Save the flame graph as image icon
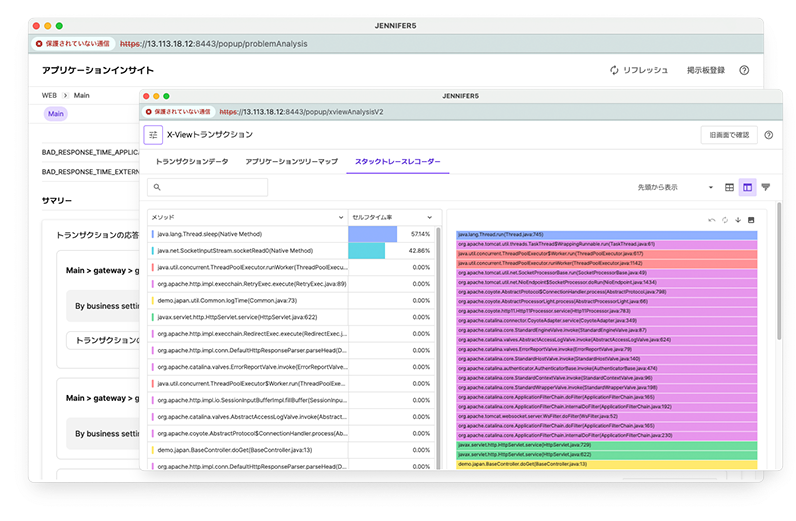The height and width of the screenshot is (521, 796). (x=751, y=220)
